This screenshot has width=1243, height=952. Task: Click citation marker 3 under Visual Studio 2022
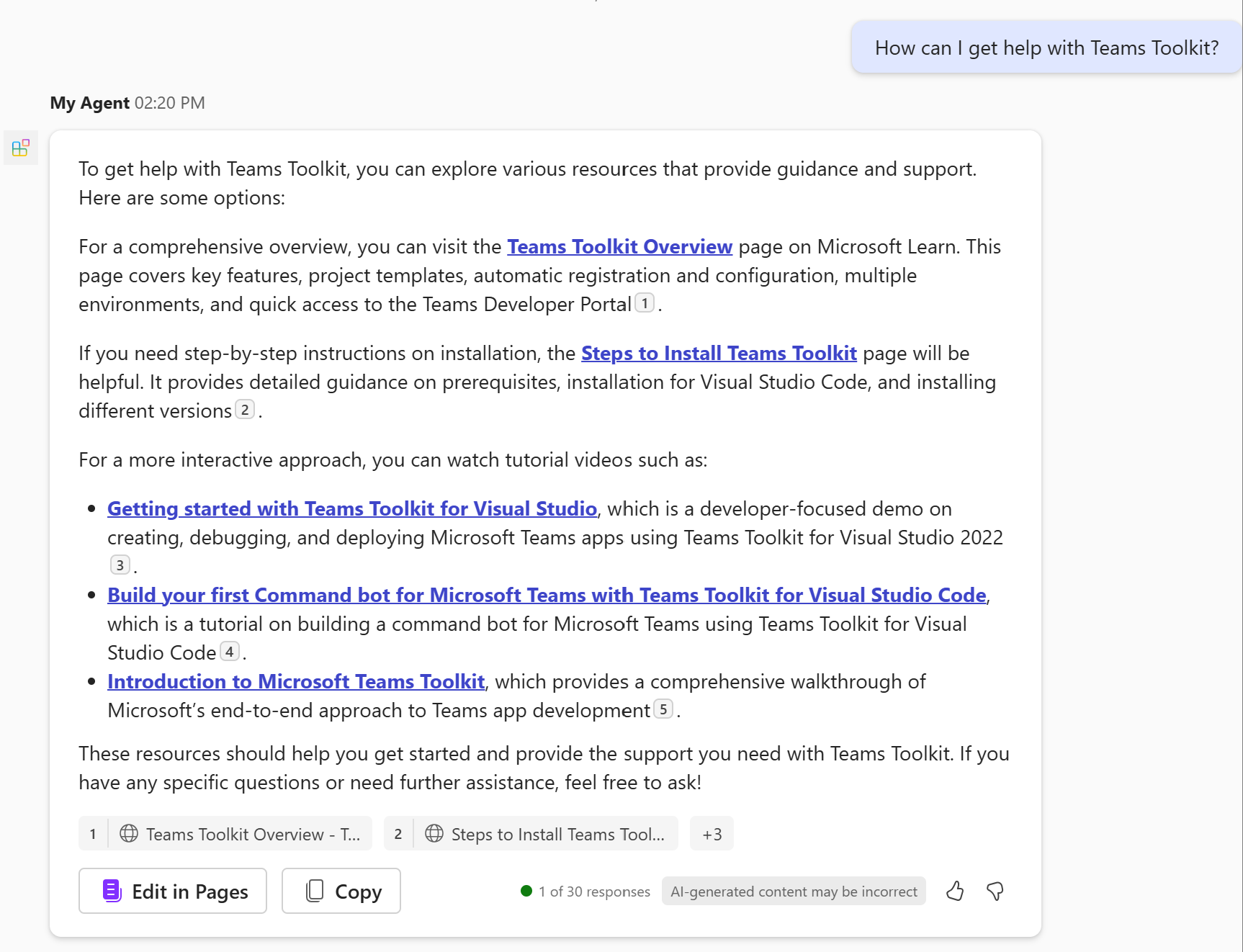tap(120, 565)
